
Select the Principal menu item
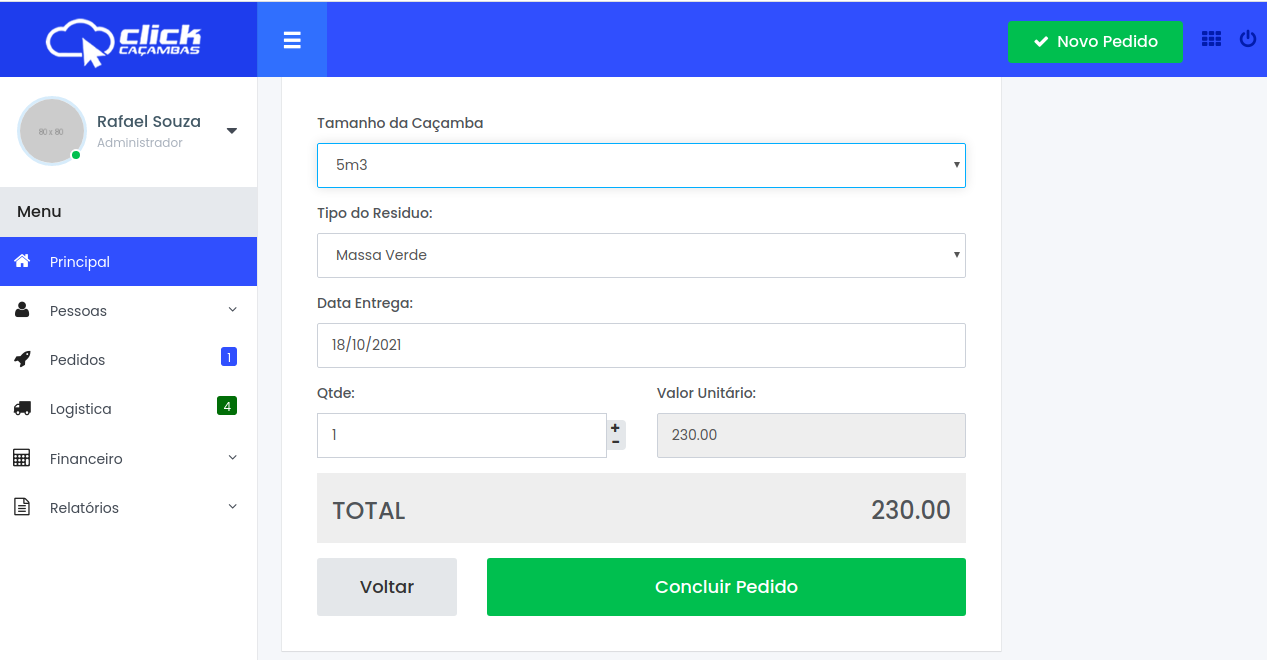pyautogui.click(x=80, y=262)
